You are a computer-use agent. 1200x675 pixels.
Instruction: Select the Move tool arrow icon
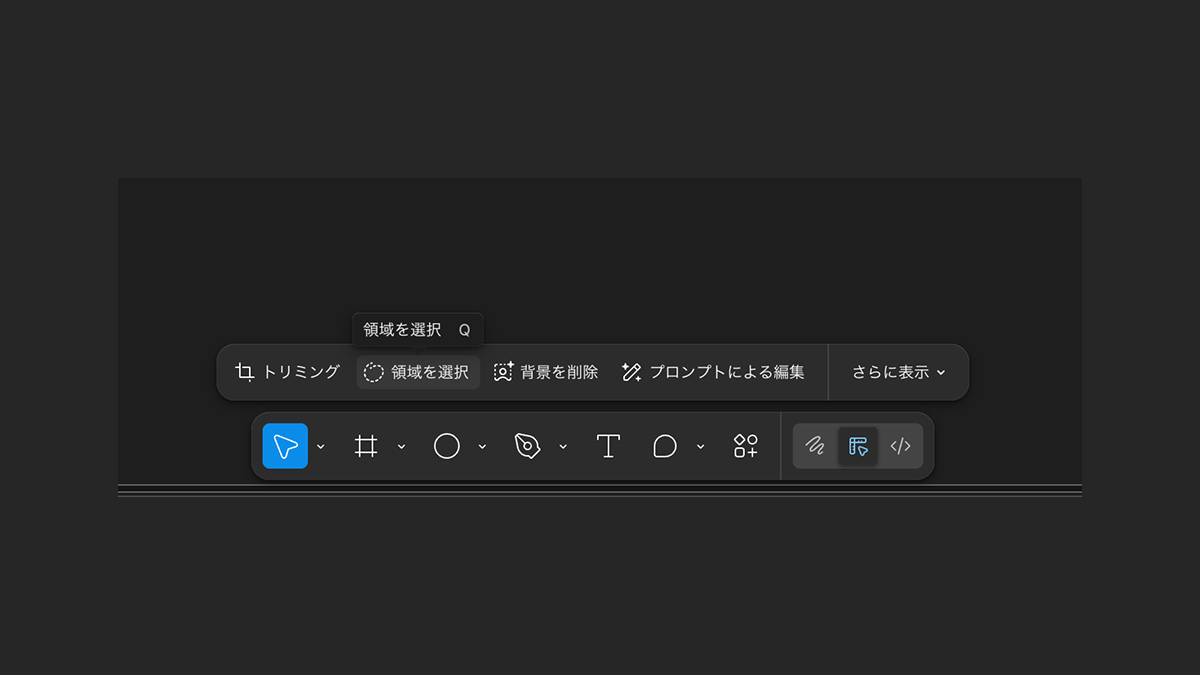(285, 446)
